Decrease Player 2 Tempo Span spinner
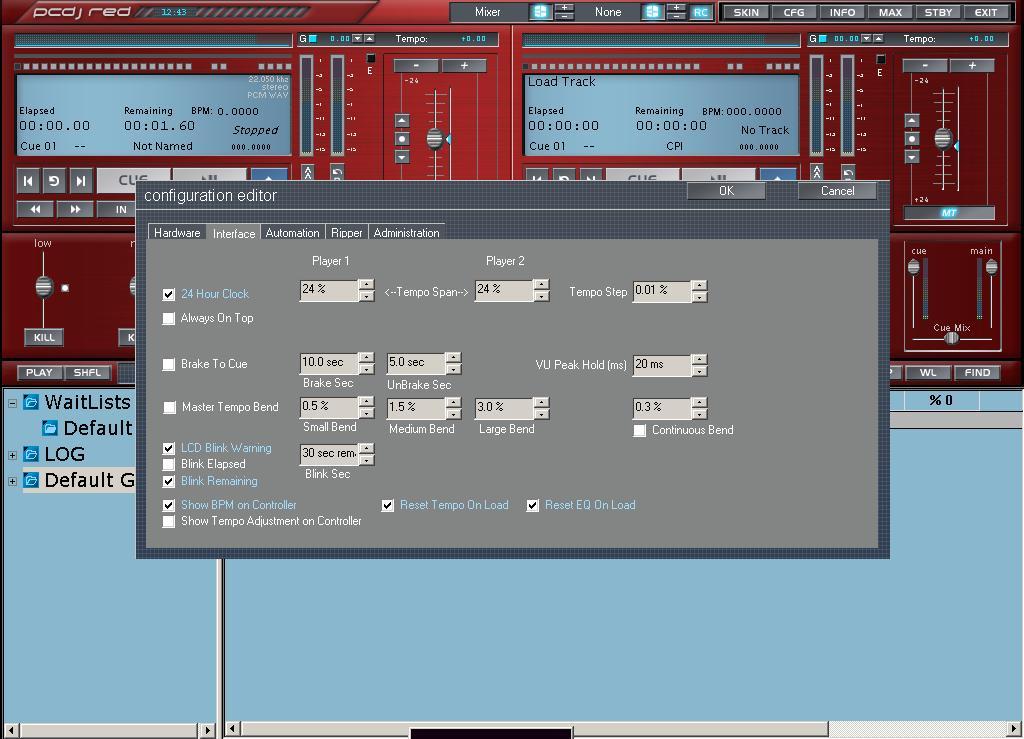Screen dimensions: 1024x739 pyautogui.click(x=541, y=296)
